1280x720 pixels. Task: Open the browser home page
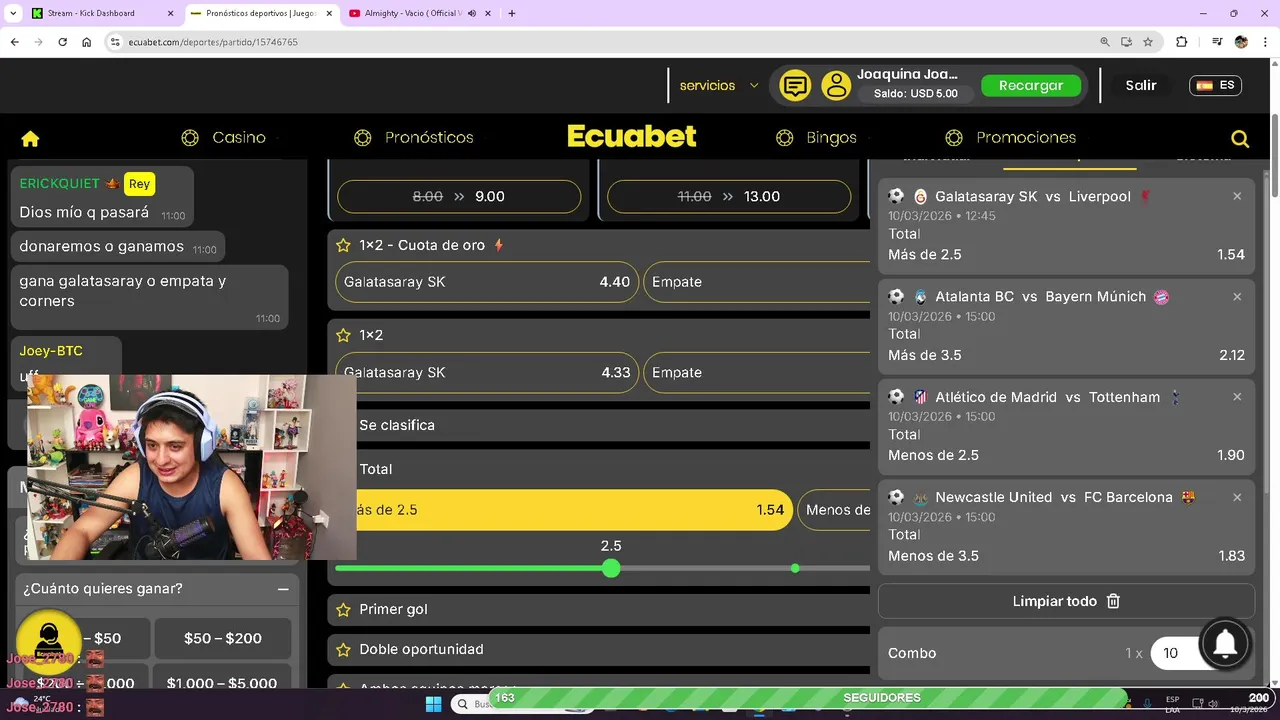click(x=86, y=42)
